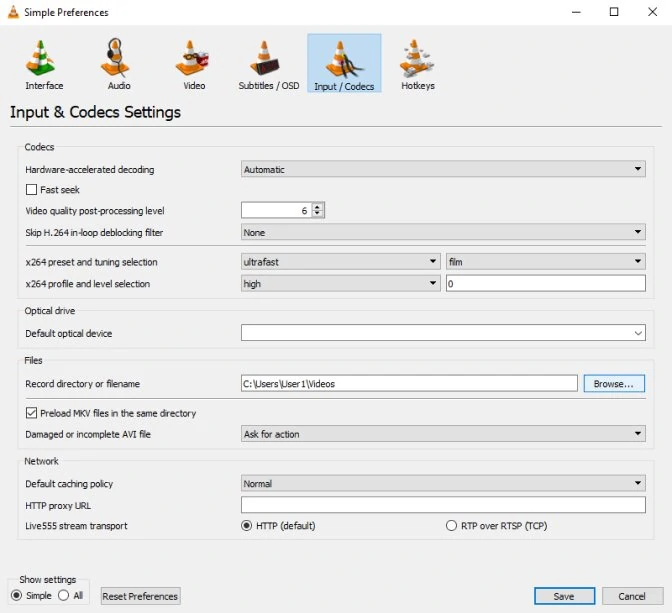Open the Audio preferences headphone cone icon
Viewport: 672px width, 613px height.
pyautogui.click(x=115, y=57)
